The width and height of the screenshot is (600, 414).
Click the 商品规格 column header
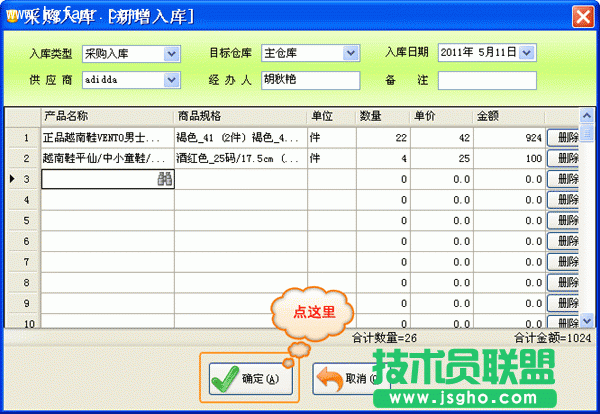[241, 116]
